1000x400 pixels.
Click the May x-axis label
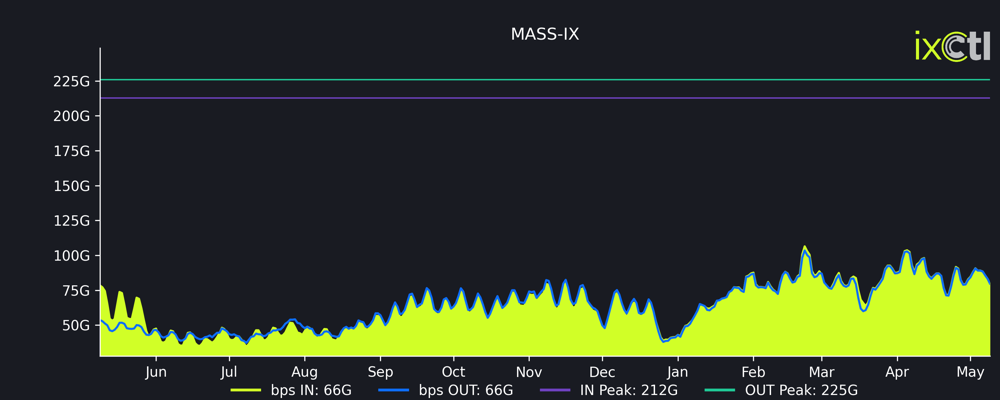click(x=971, y=372)
